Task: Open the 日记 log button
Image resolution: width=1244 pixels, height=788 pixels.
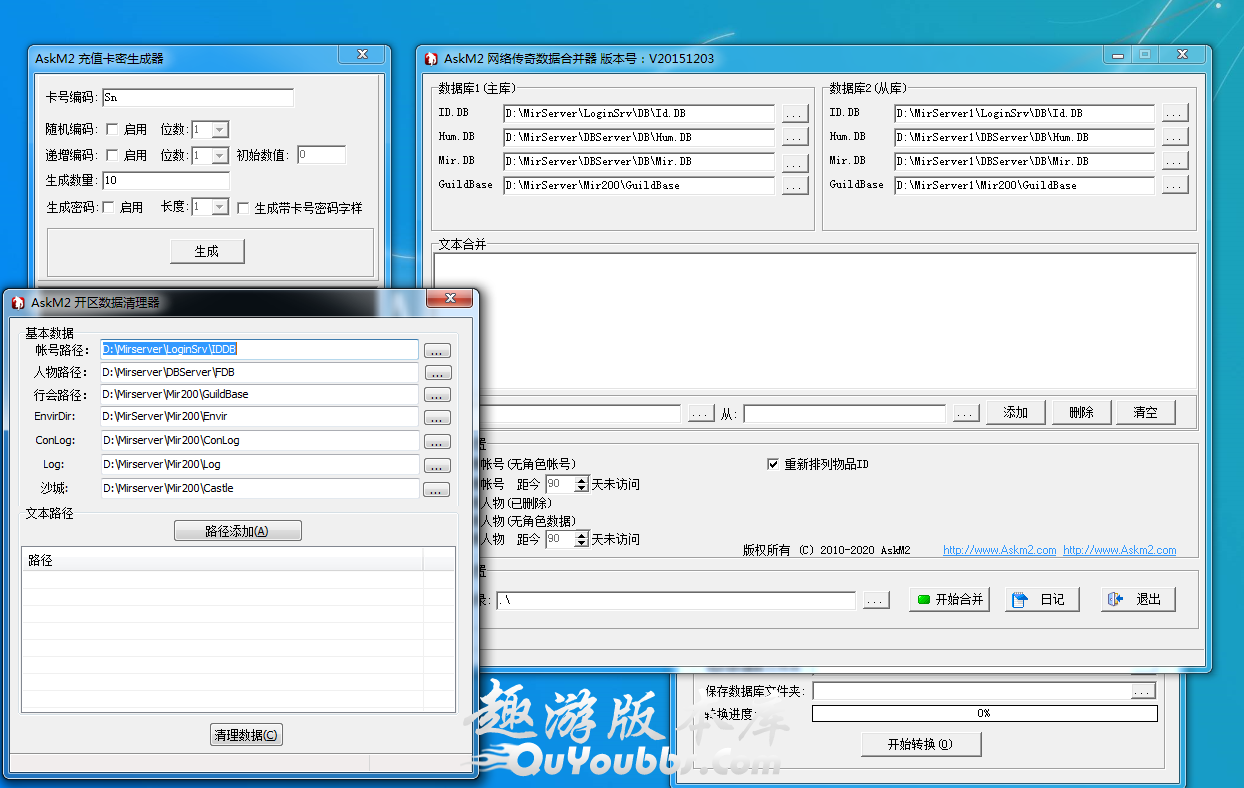Action: (1042, 599)
